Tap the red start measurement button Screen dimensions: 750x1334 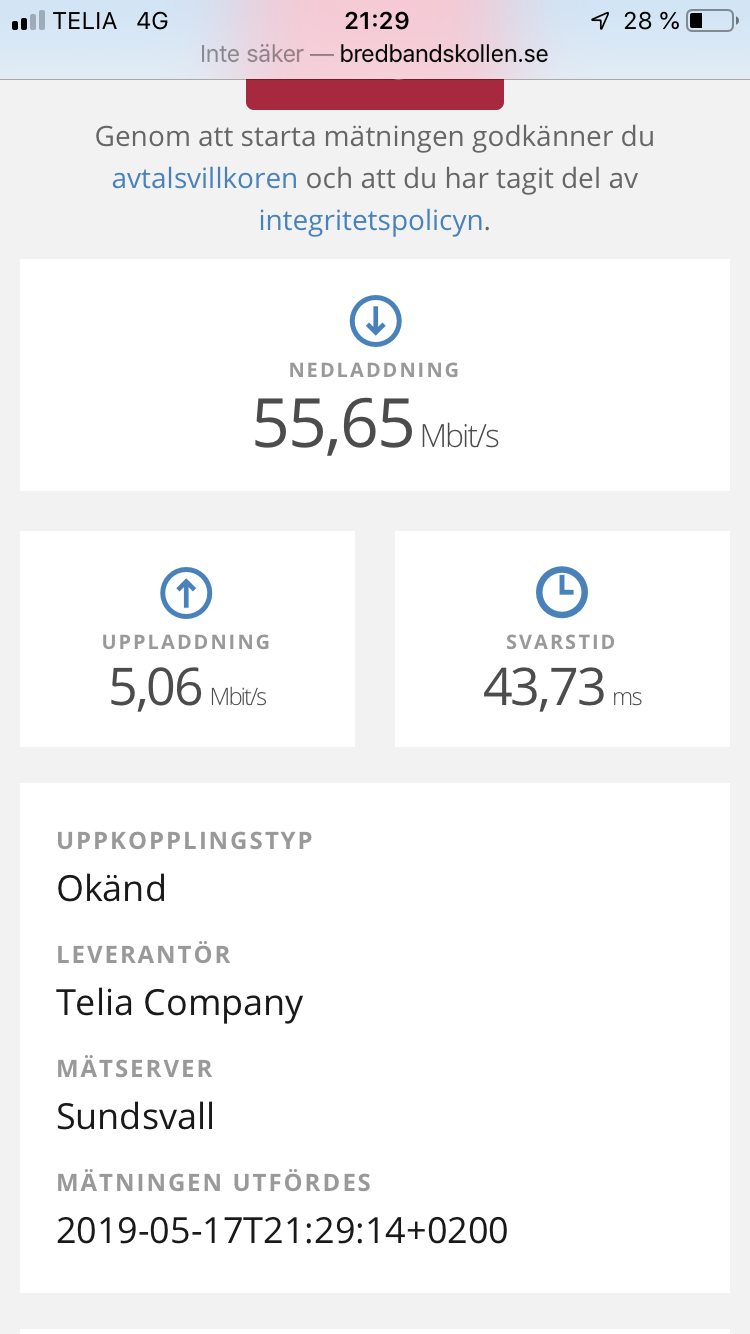pyautogui.click(x=375, y=94)
